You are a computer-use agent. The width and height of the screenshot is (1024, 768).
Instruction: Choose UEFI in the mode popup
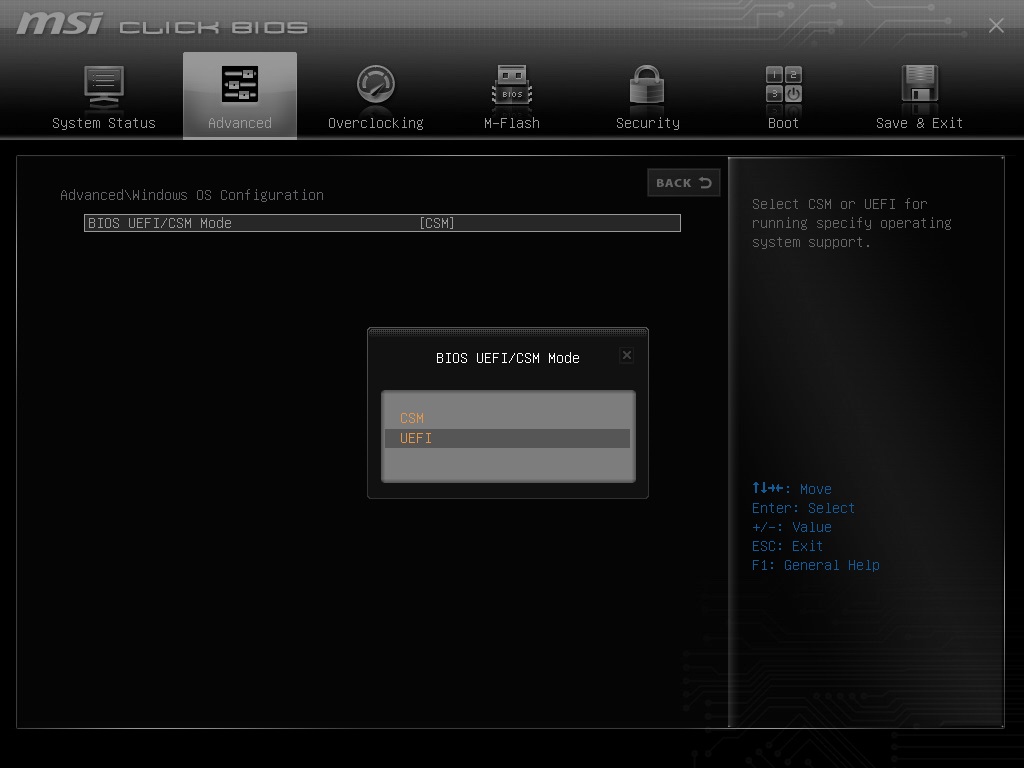point(507,438)
